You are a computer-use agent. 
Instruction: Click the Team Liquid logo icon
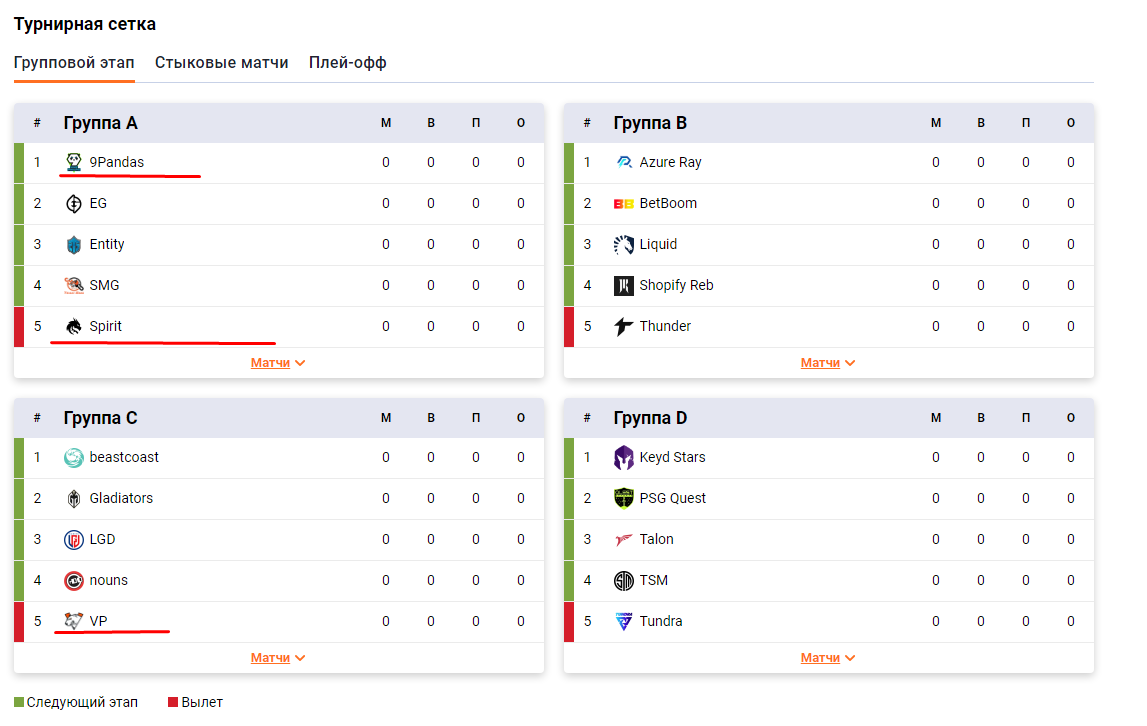(624, 244)
